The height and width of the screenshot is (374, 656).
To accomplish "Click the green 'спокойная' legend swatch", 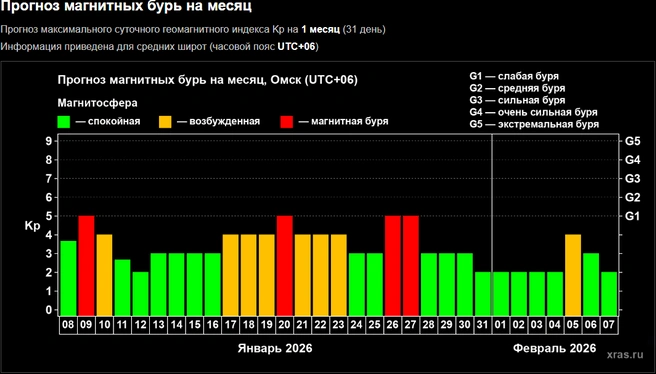I will 64,122.
